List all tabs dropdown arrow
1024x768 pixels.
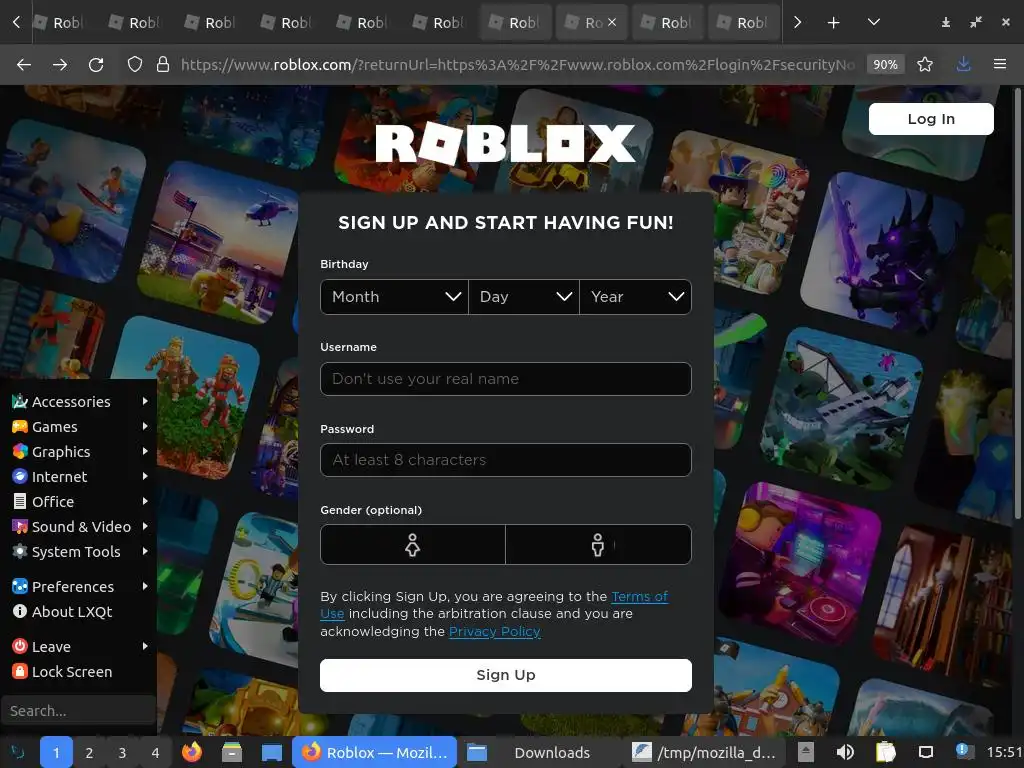point(874,22)
